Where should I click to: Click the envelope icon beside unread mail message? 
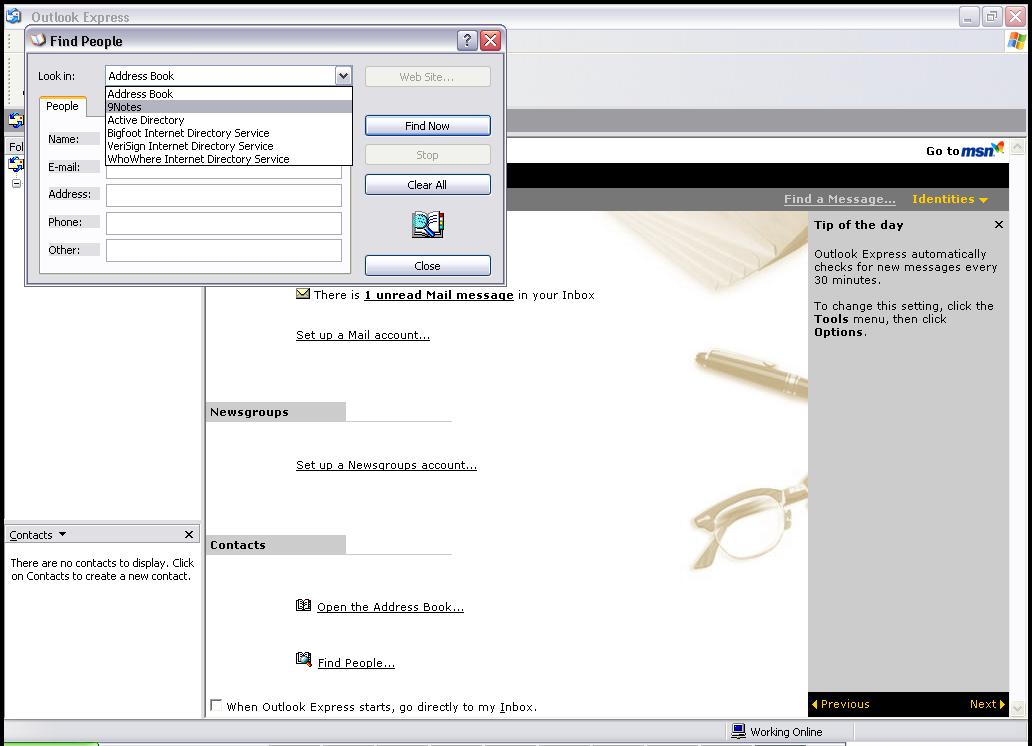(303, 294)
